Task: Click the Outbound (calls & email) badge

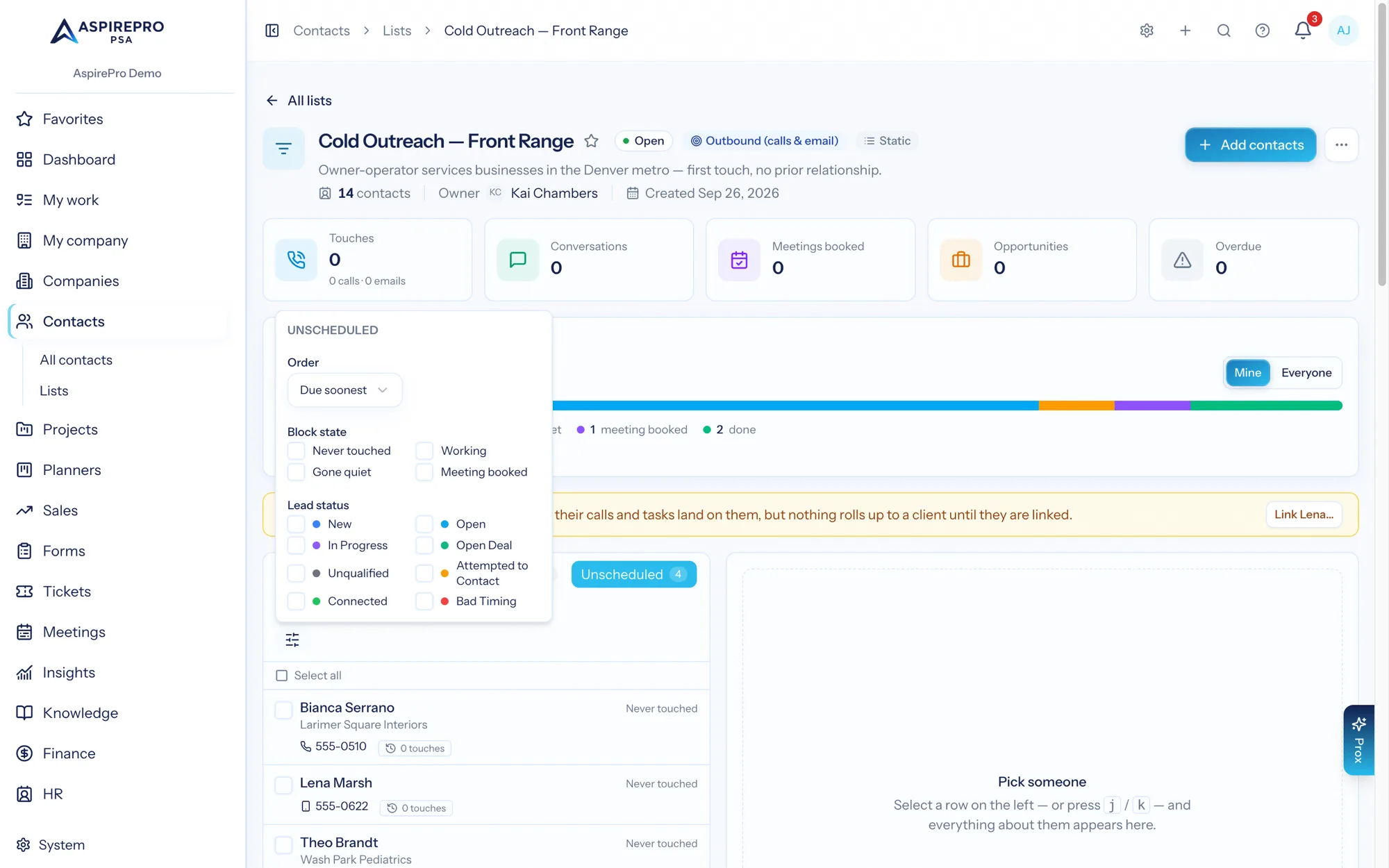Action: tap(764, 141)
